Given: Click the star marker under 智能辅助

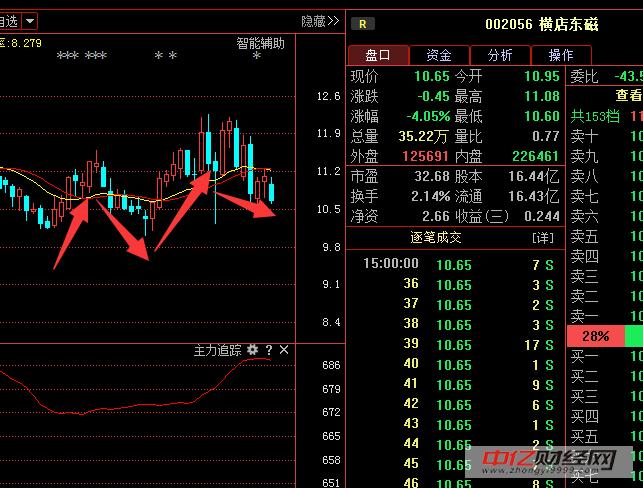Looking at the screenshot, I should pyautogui.click(x=257, y=57).
